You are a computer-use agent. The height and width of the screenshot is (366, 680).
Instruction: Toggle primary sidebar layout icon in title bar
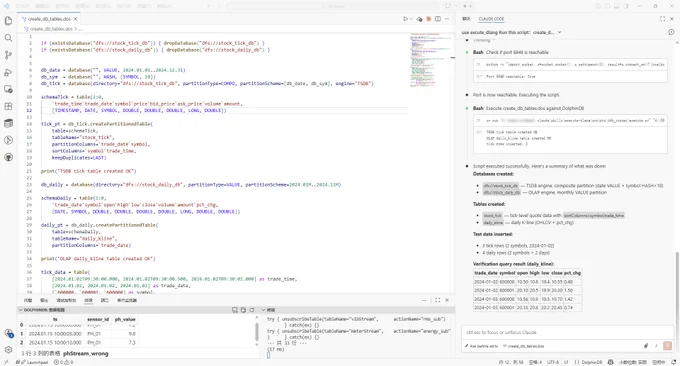(x=607, y=6)
